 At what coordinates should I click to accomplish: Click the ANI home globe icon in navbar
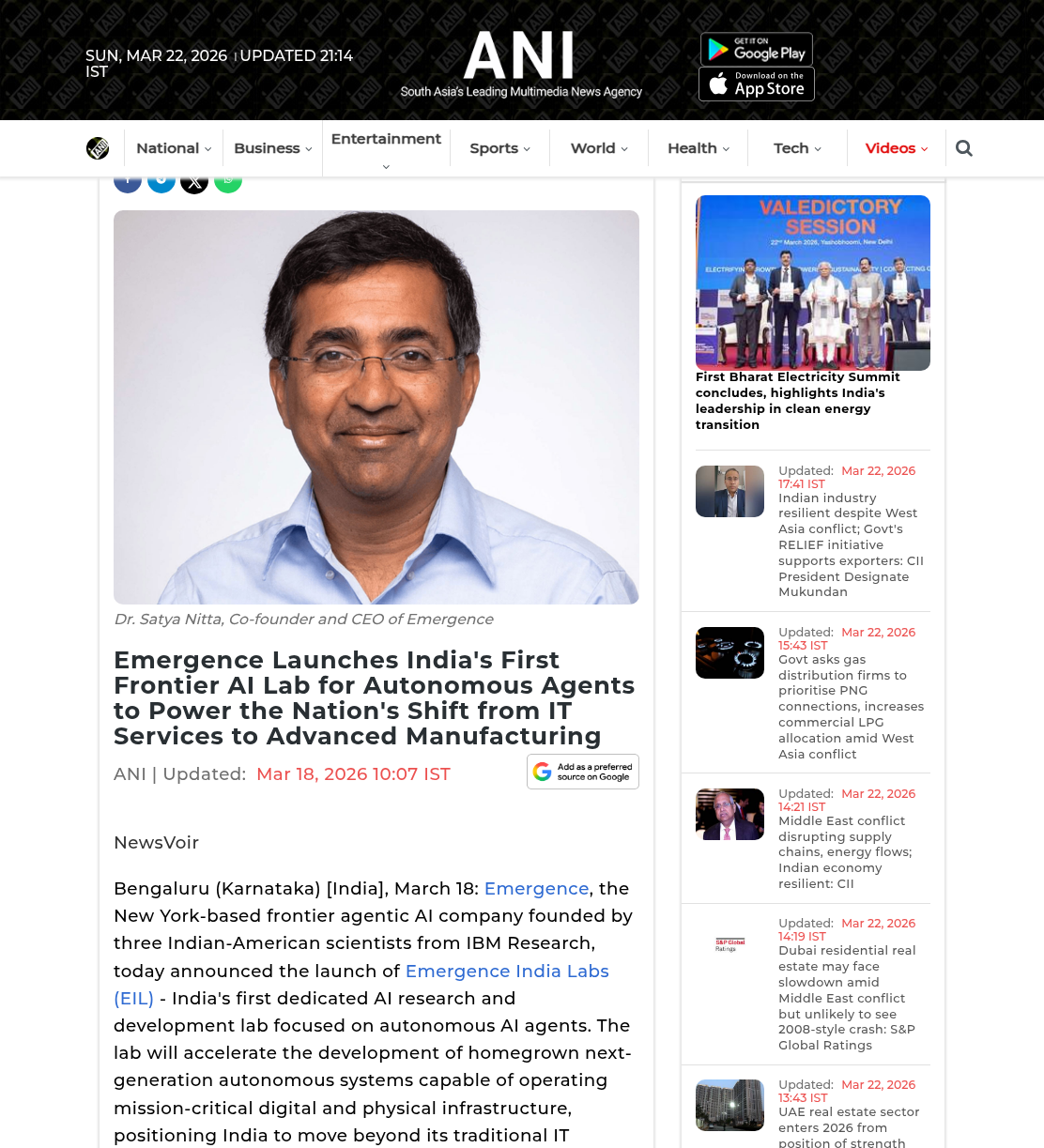click(x=98, y=148)
